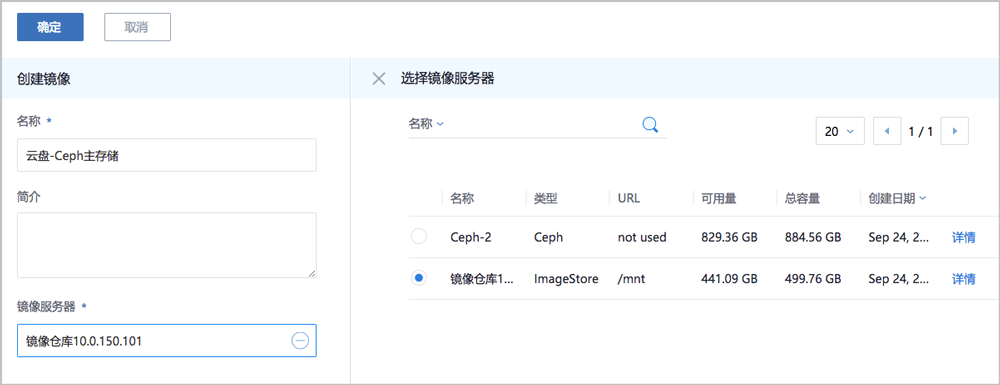Viewport: 1000px width, 385px height.
Task: Click the Ceph-2 name cell
Action: tap(471, 238)
